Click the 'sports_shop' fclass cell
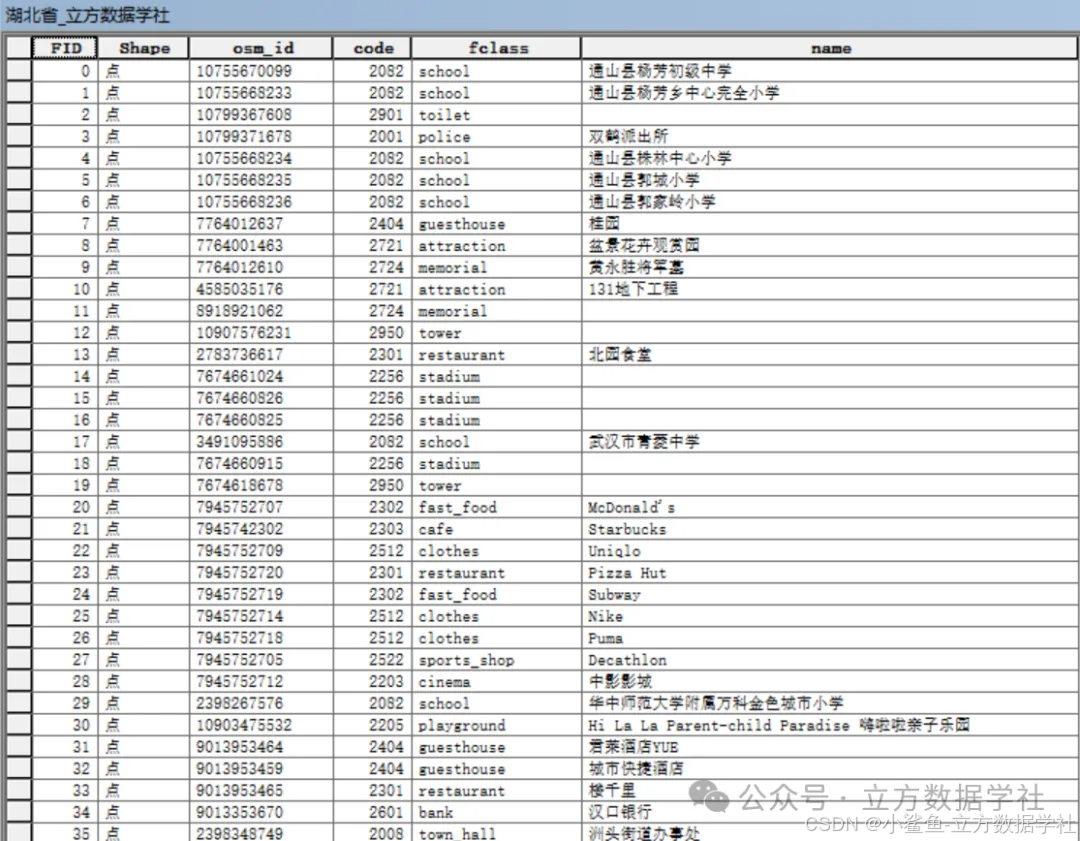This screenshot has height=841, width=1080. (497, 660)
